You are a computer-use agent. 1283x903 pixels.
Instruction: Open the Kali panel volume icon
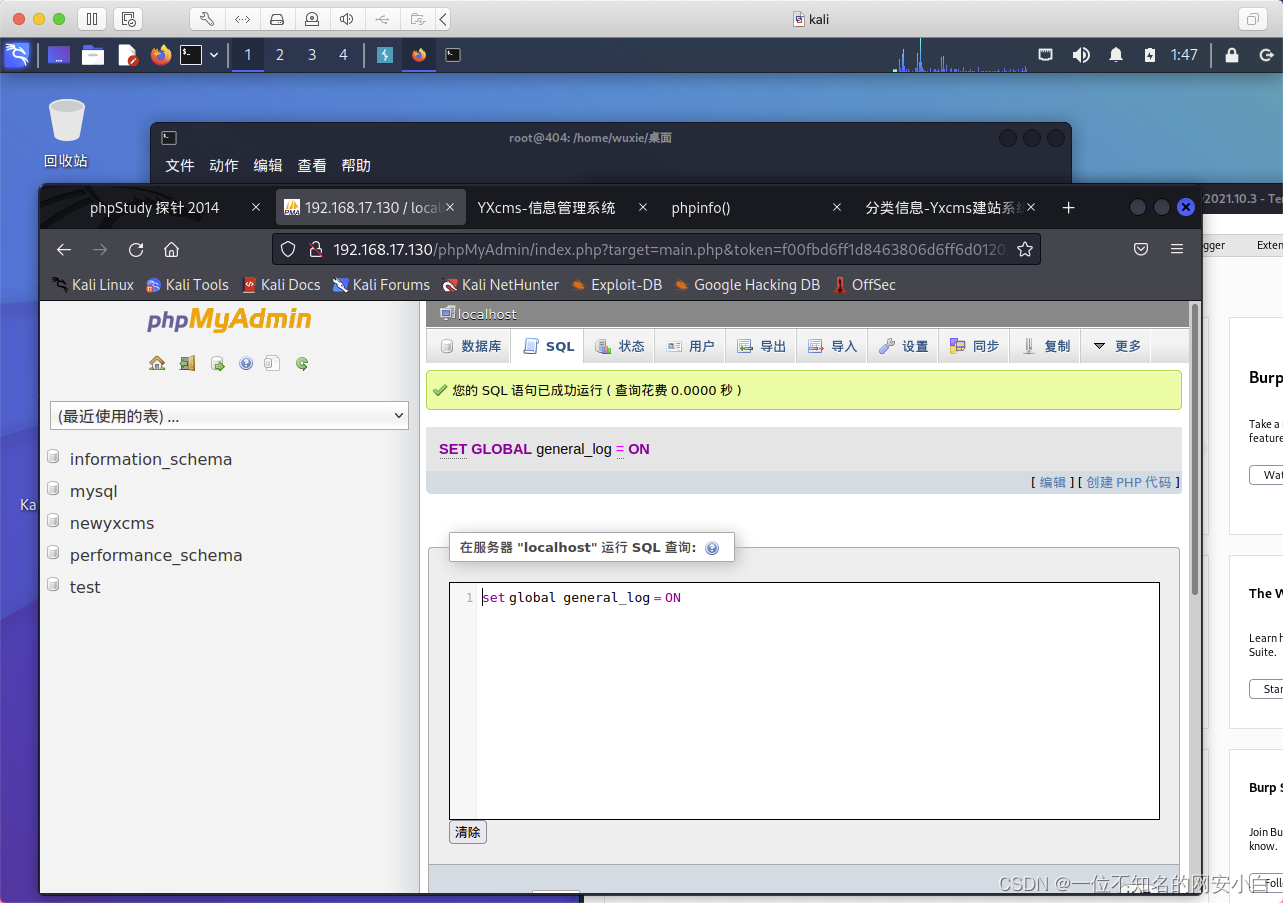1081,55
